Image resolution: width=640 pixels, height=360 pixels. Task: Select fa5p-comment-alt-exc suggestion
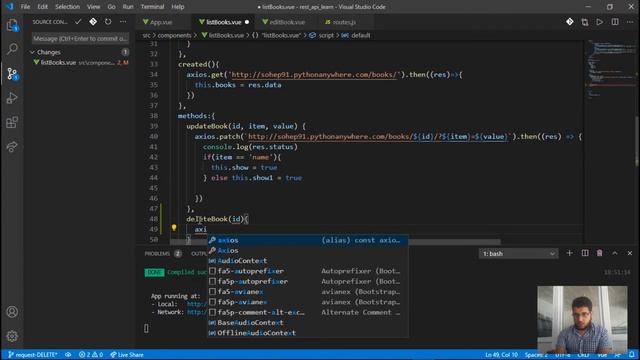pyautogui.click(x=308, y=312)
